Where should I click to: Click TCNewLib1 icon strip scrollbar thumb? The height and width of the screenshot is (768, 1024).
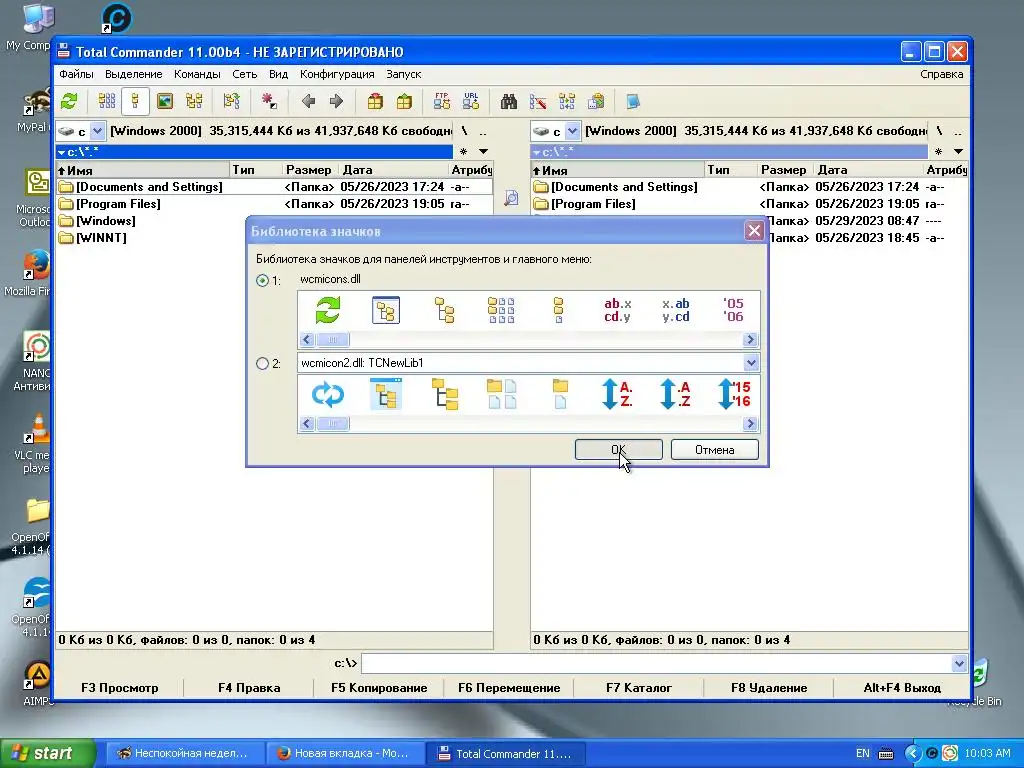tap(332, 424)
